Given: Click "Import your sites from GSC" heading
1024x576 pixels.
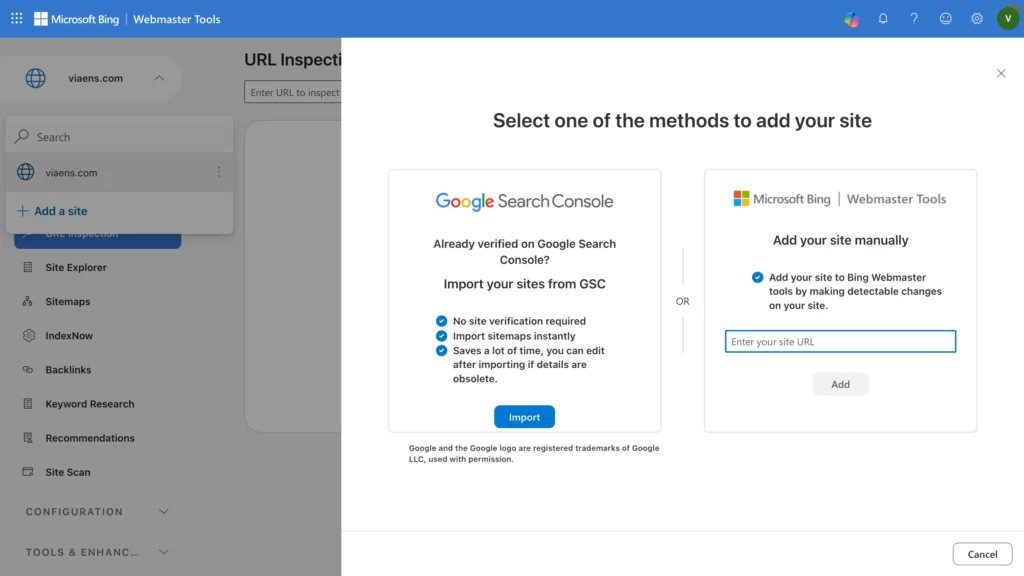Looking at the screenshot, I should tap(524, 284).
